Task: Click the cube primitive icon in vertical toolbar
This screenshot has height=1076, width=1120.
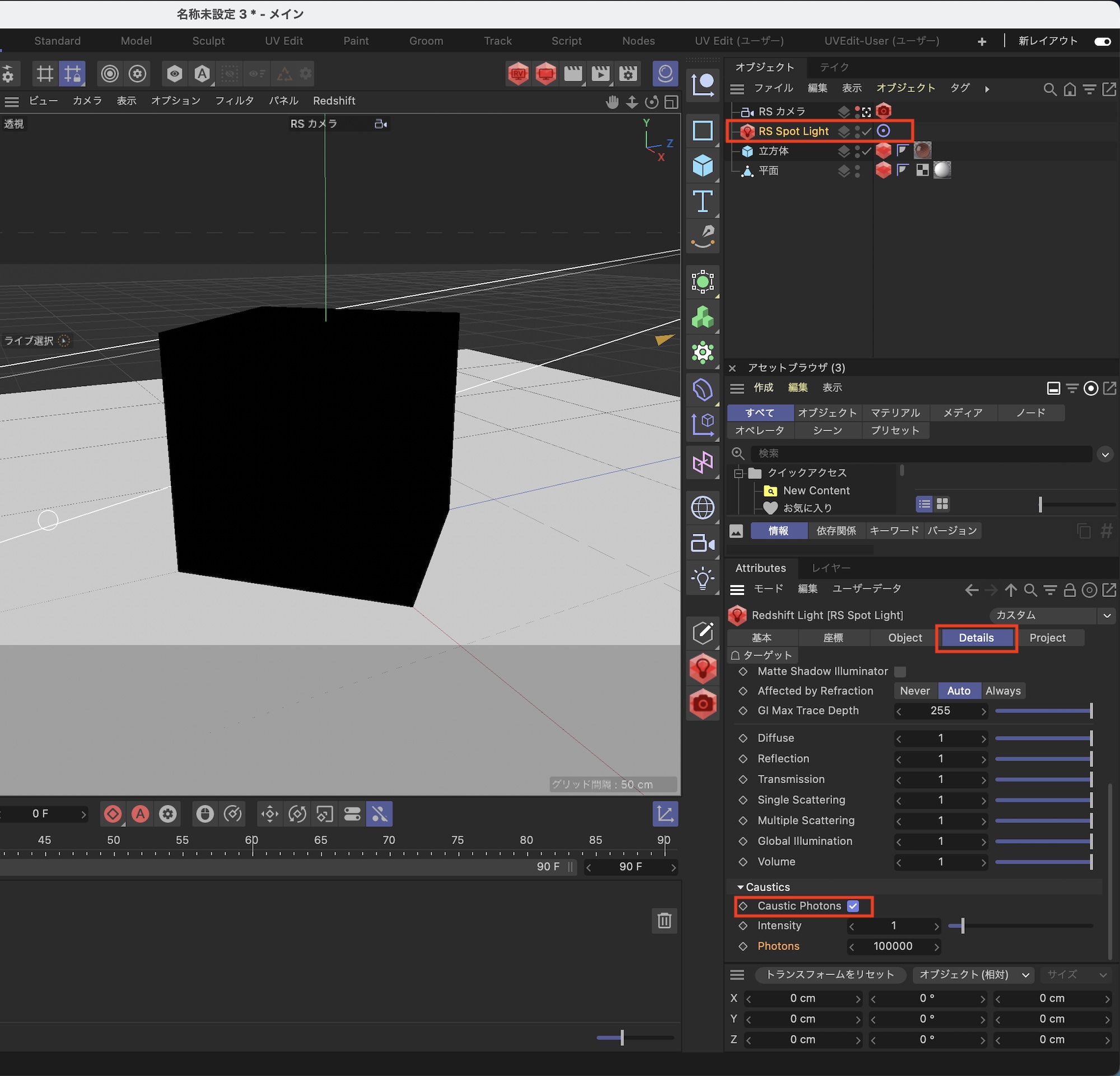Action: click(702, 166)
